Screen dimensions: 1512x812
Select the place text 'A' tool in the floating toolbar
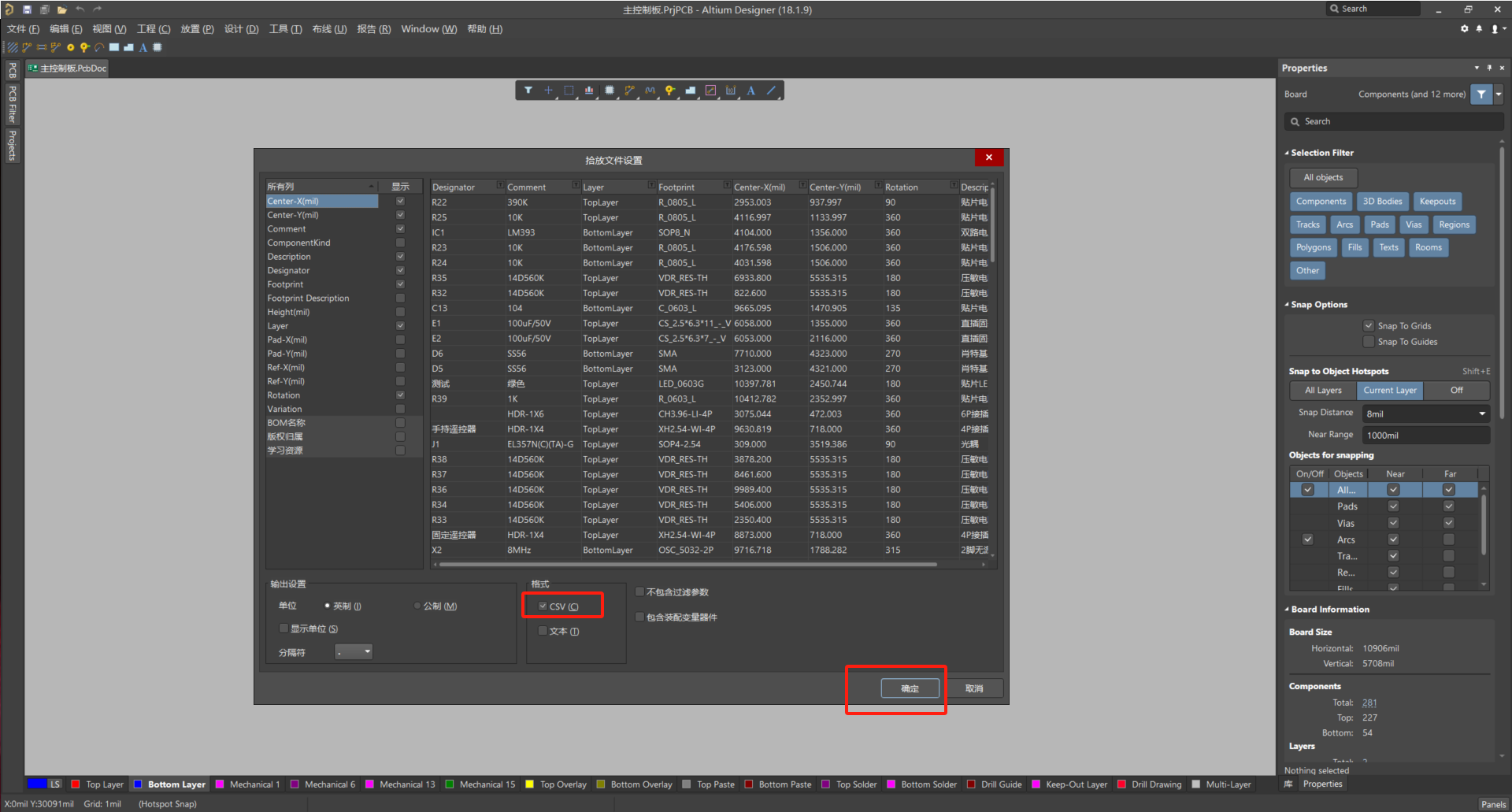[750, 91]
